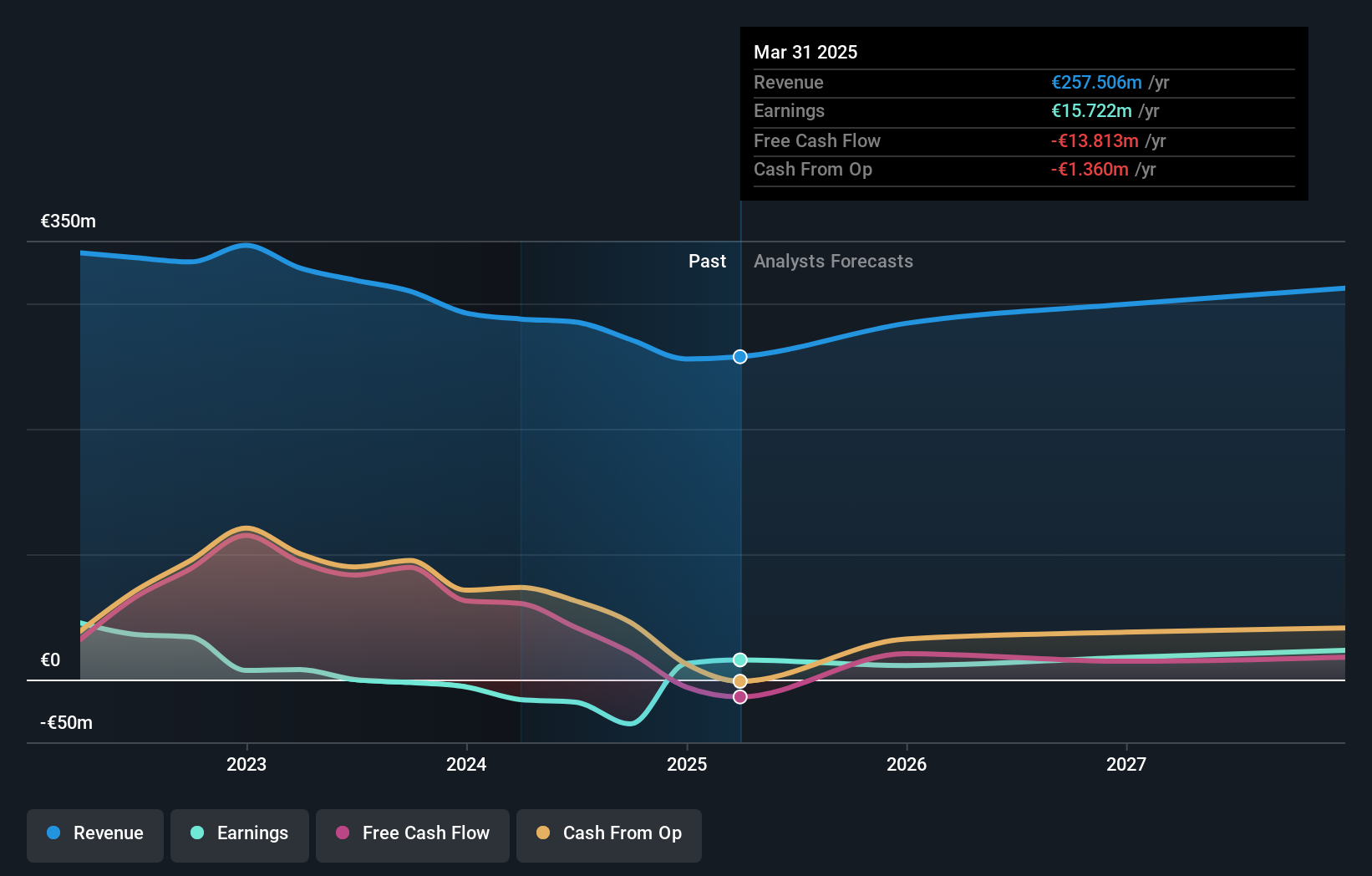Screen dimensions: 1372x876
Task: Click the €15.722m earnings value
Action: coord(1091,111)
